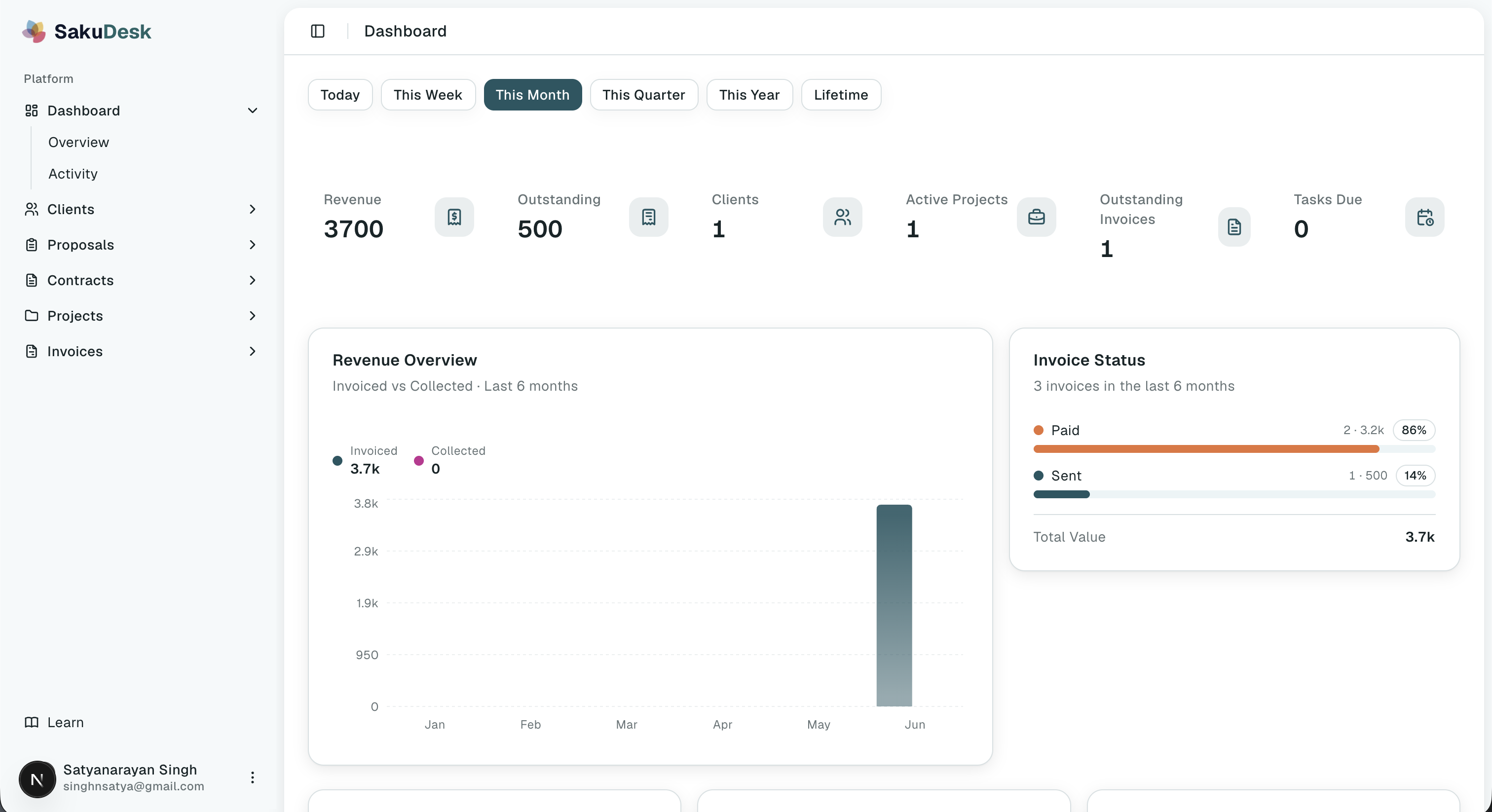Screen dimensions: 1492x812
Task: Expand the Clients menu chevron
Action: point(253,209)
